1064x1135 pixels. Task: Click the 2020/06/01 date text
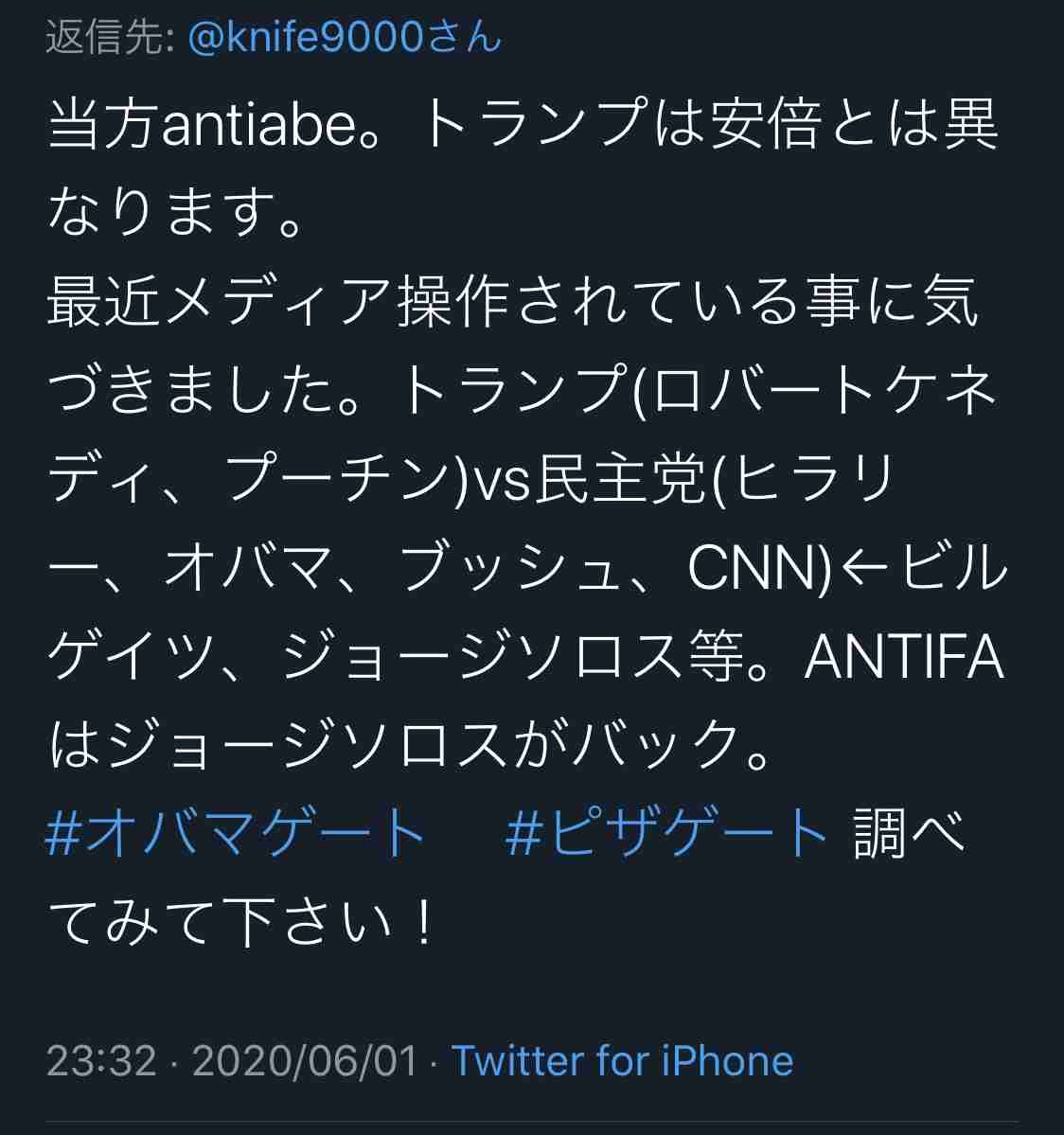(306, 1061)
